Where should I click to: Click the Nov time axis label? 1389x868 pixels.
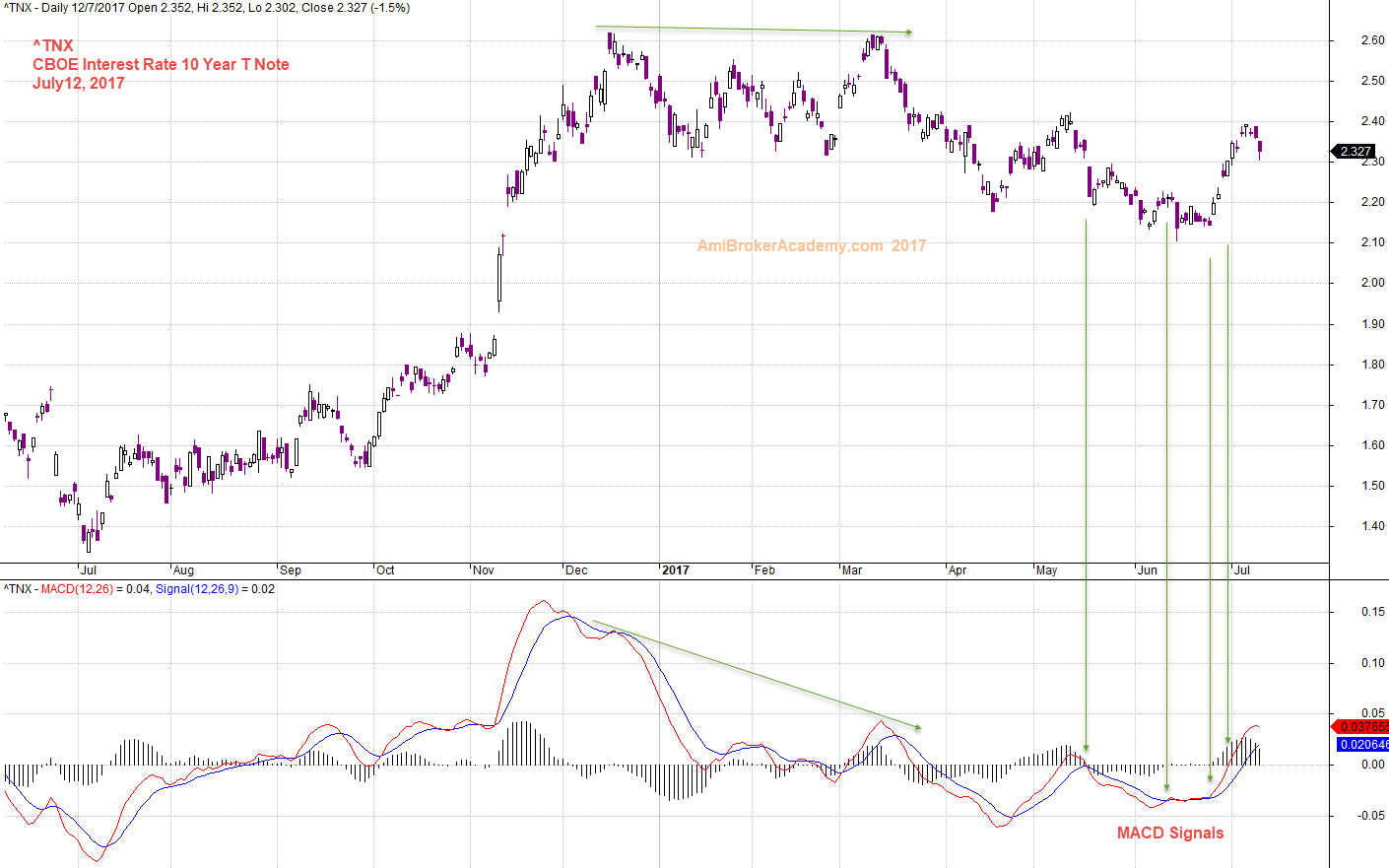click(x=484, y=570)
